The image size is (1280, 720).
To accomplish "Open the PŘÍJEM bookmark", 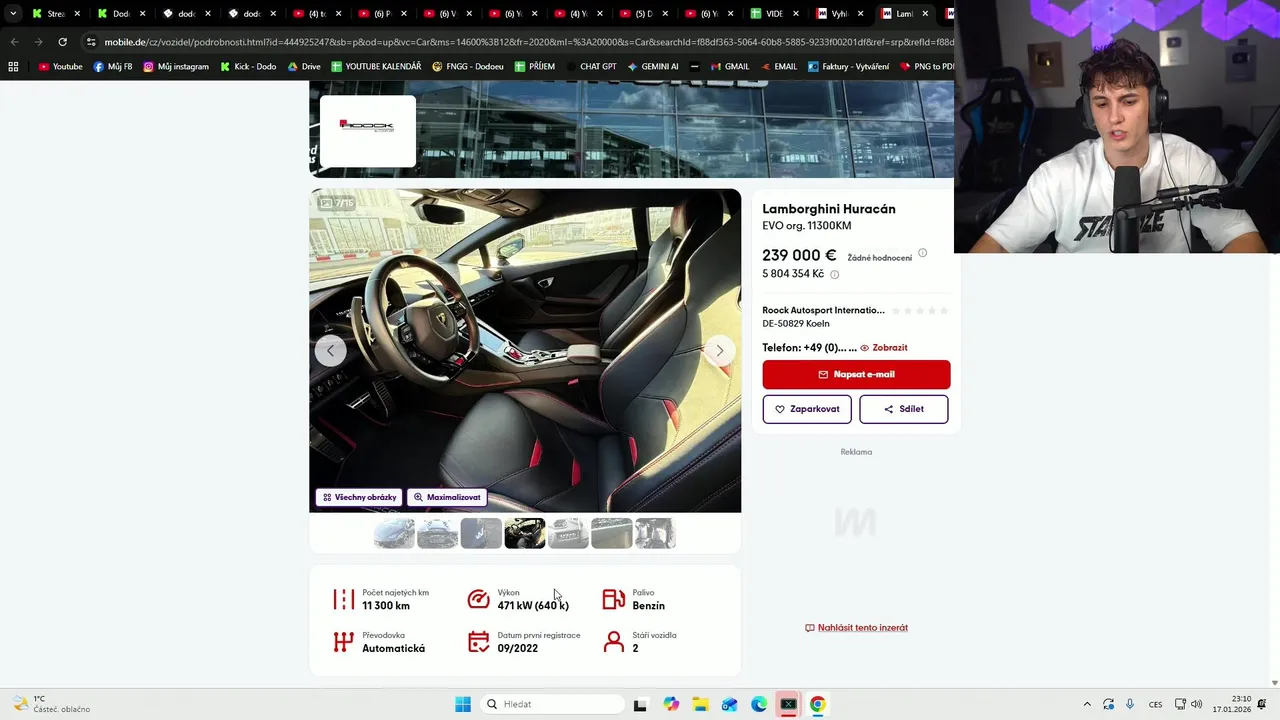I will (x=535, y=67).
